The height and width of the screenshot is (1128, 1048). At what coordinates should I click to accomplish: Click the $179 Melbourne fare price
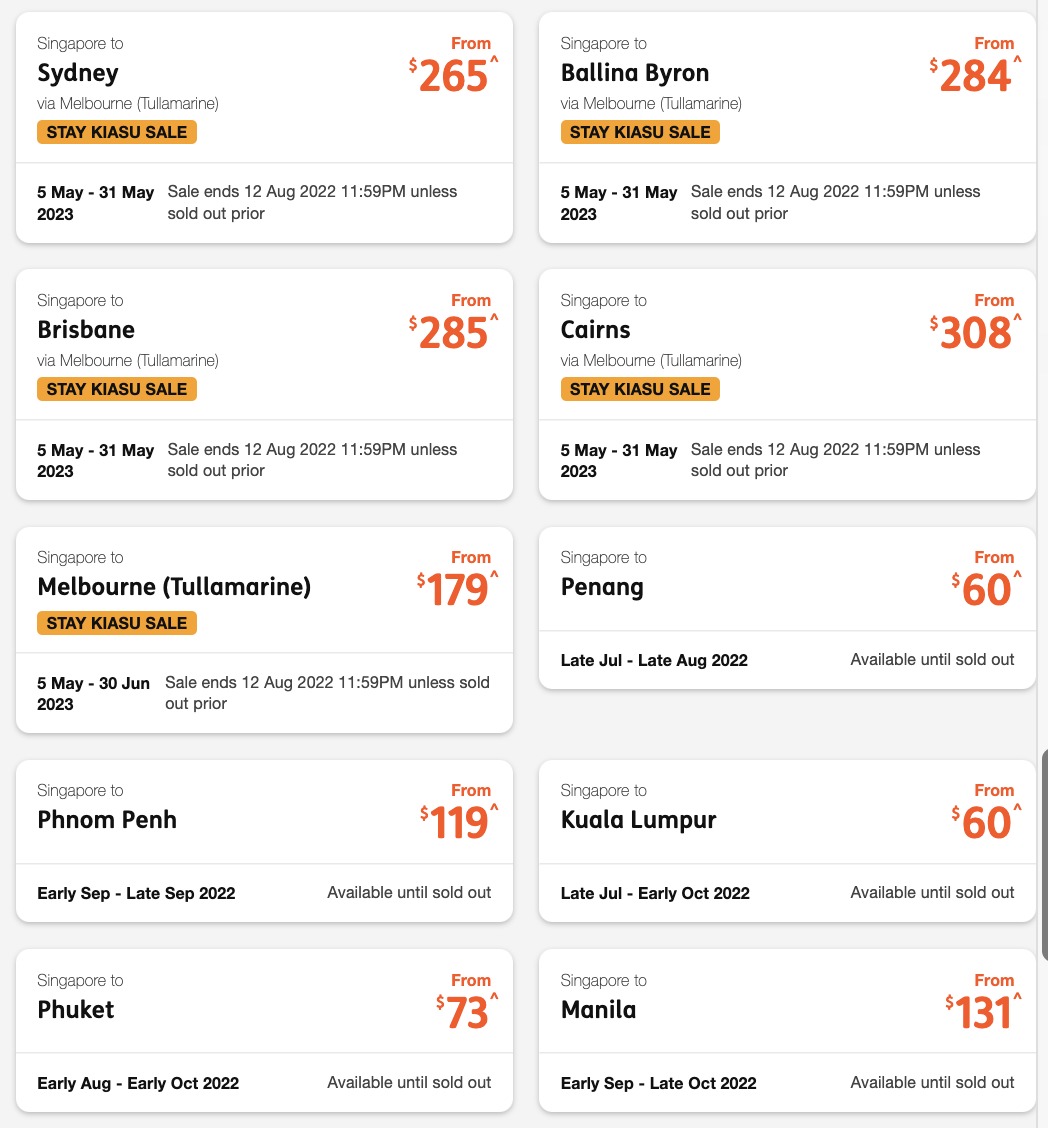tap(457, 590)
